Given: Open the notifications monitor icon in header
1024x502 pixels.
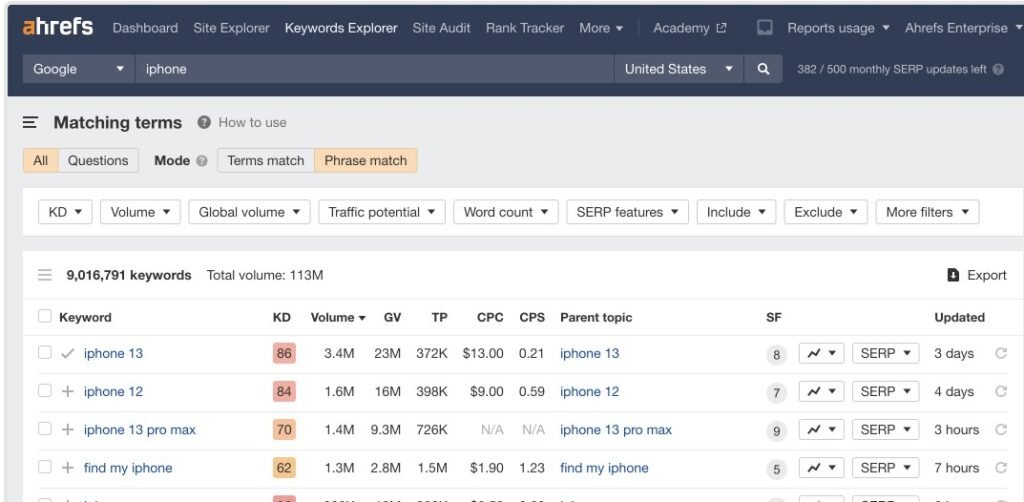Looking at the screenshot, I should click(x=765, y=28).
